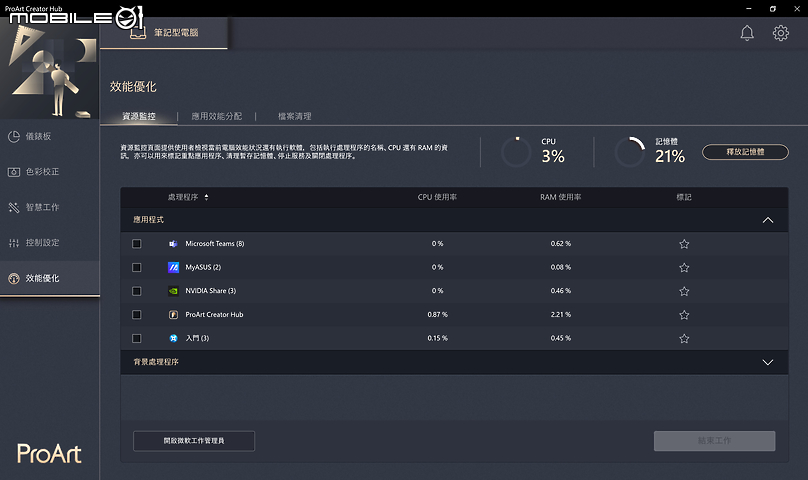Screen dimensions: 808x480
Task: Tick the 入門 row checkbox
Action: click(x=137, y=338)
